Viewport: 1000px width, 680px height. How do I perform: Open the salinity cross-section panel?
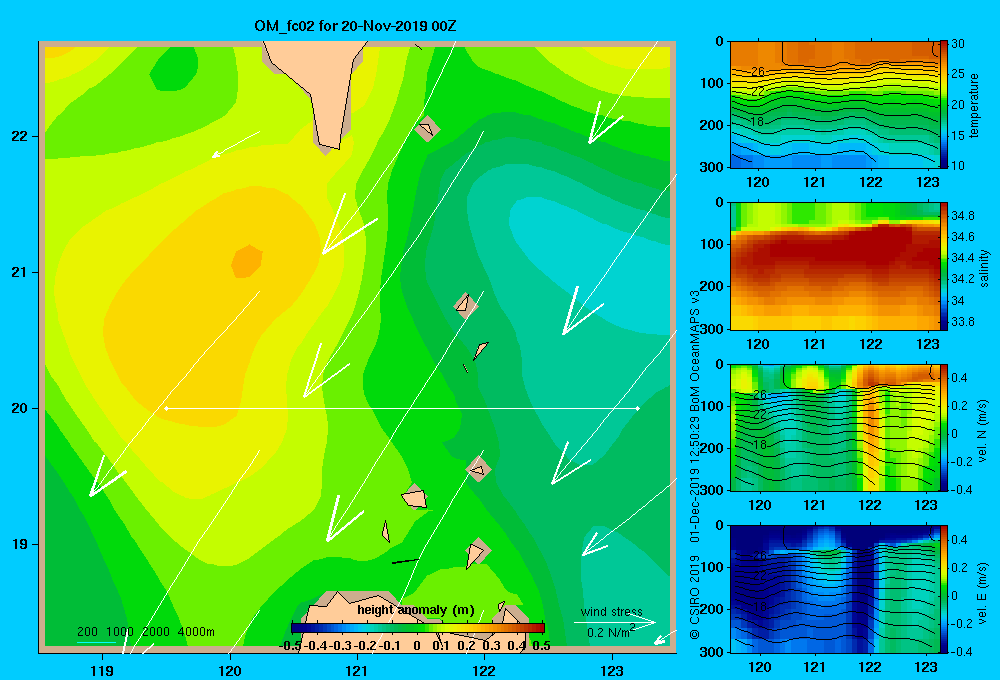(x=834, y=267)
